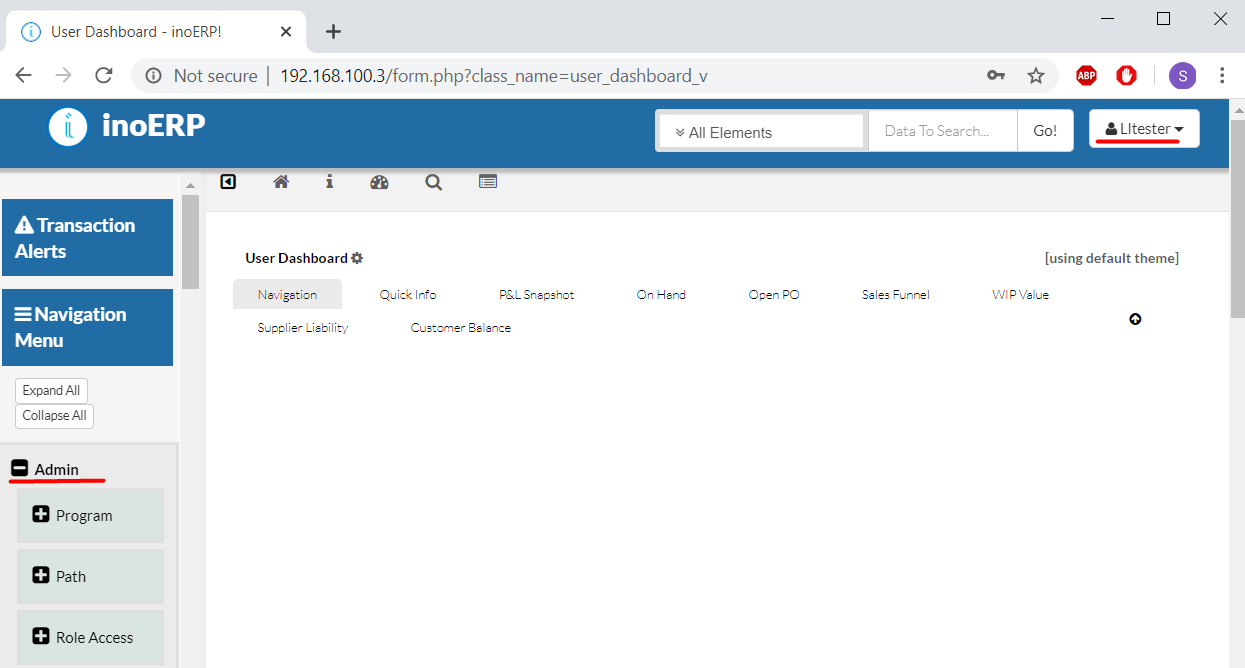Collapse the Admin tree node
The width and height of the screenshot is (1245, 668).
20,468
